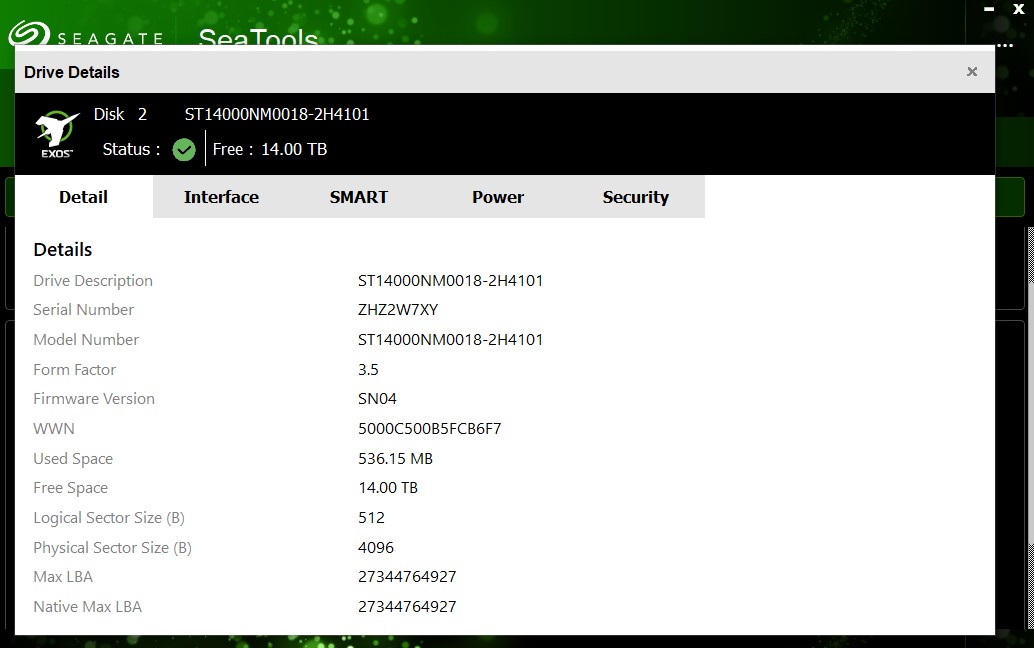Image resolution: width=1034 pixels, height=648 pixels.
Task: Click the Exos drive logo icon
Action: point(57,133)
